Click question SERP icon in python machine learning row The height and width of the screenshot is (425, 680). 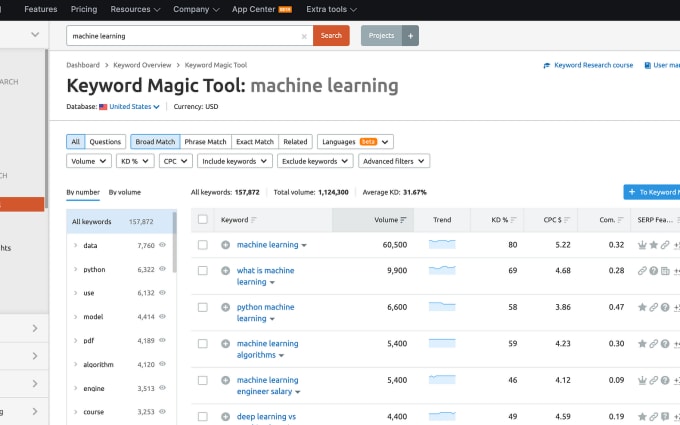tap(665, 307)
